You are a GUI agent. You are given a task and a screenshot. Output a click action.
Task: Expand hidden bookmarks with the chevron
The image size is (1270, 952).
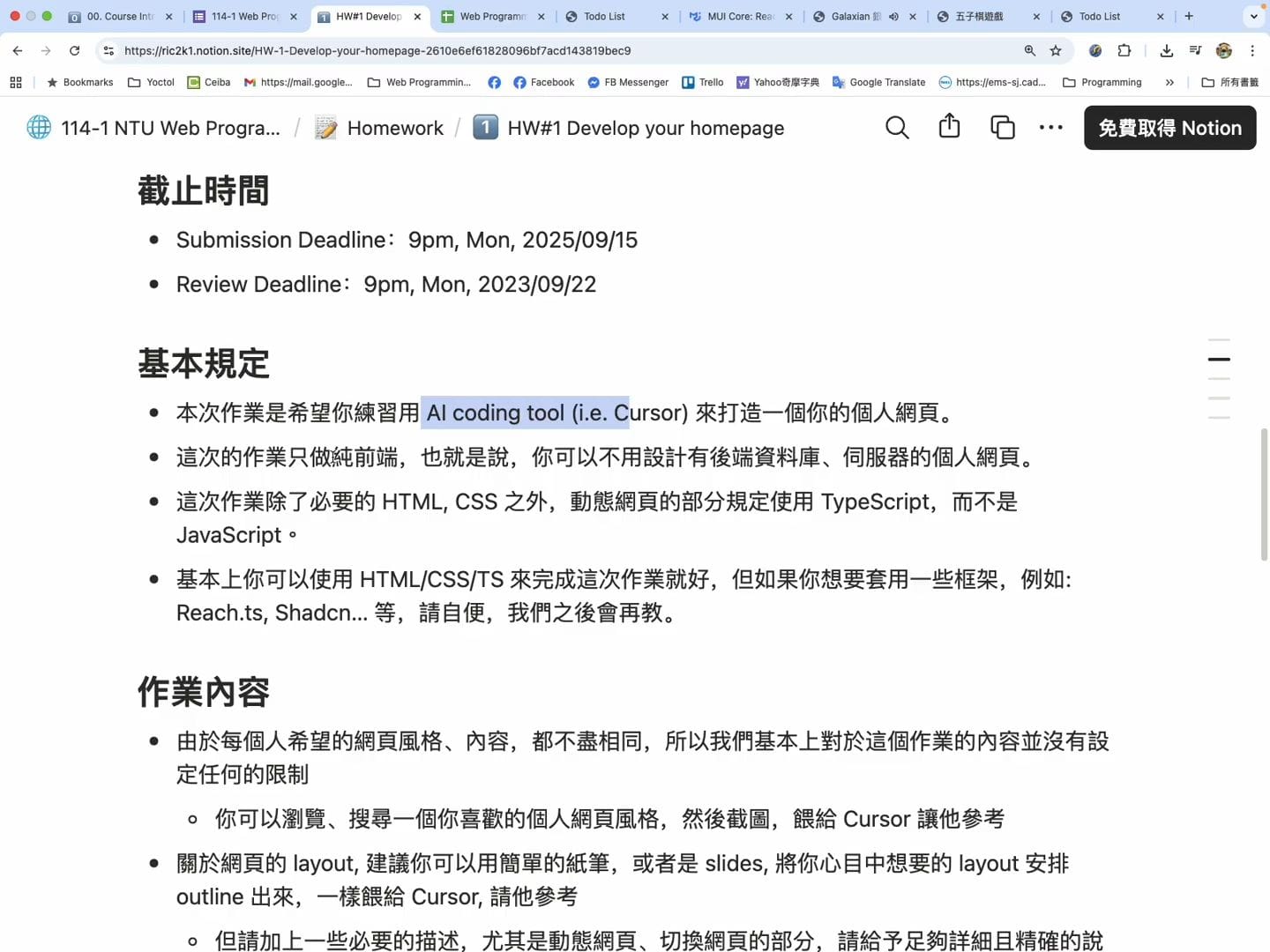click(1169, 83)
